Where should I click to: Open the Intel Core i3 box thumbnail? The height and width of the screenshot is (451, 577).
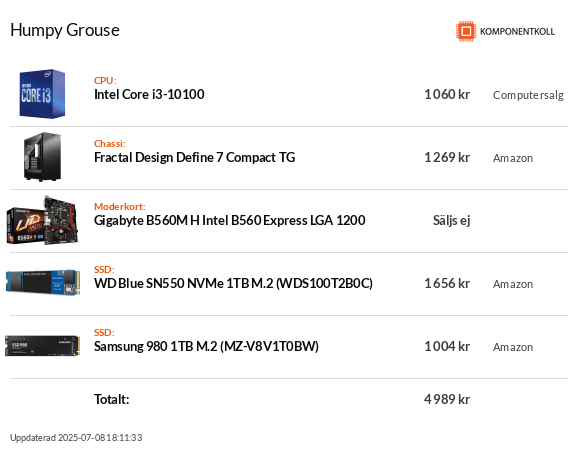pyautogui.click(x=42, y=94)
